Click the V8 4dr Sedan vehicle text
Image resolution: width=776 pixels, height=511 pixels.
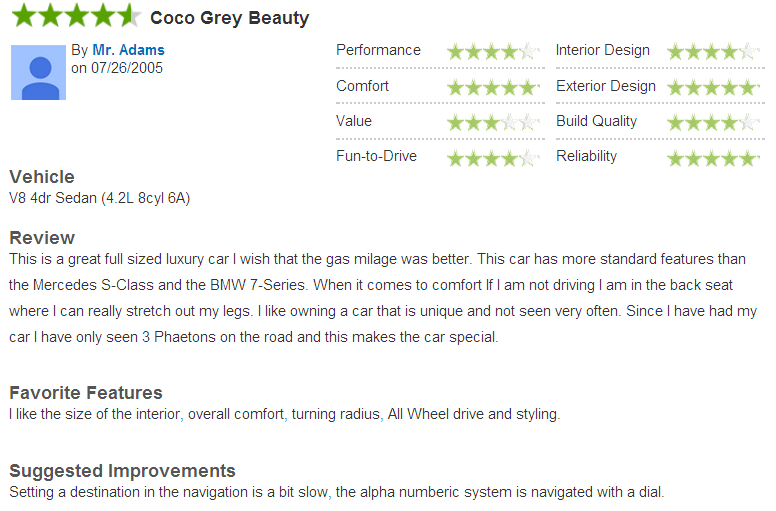(x=99, y=198)
